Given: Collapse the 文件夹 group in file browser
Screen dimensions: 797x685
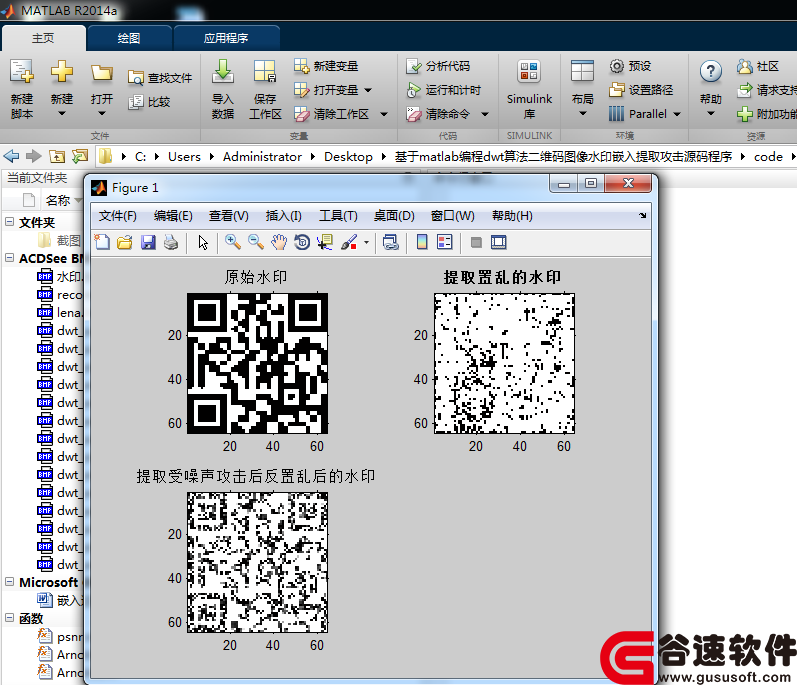Looking at the screenshot, I should click(x=9, y=222).
